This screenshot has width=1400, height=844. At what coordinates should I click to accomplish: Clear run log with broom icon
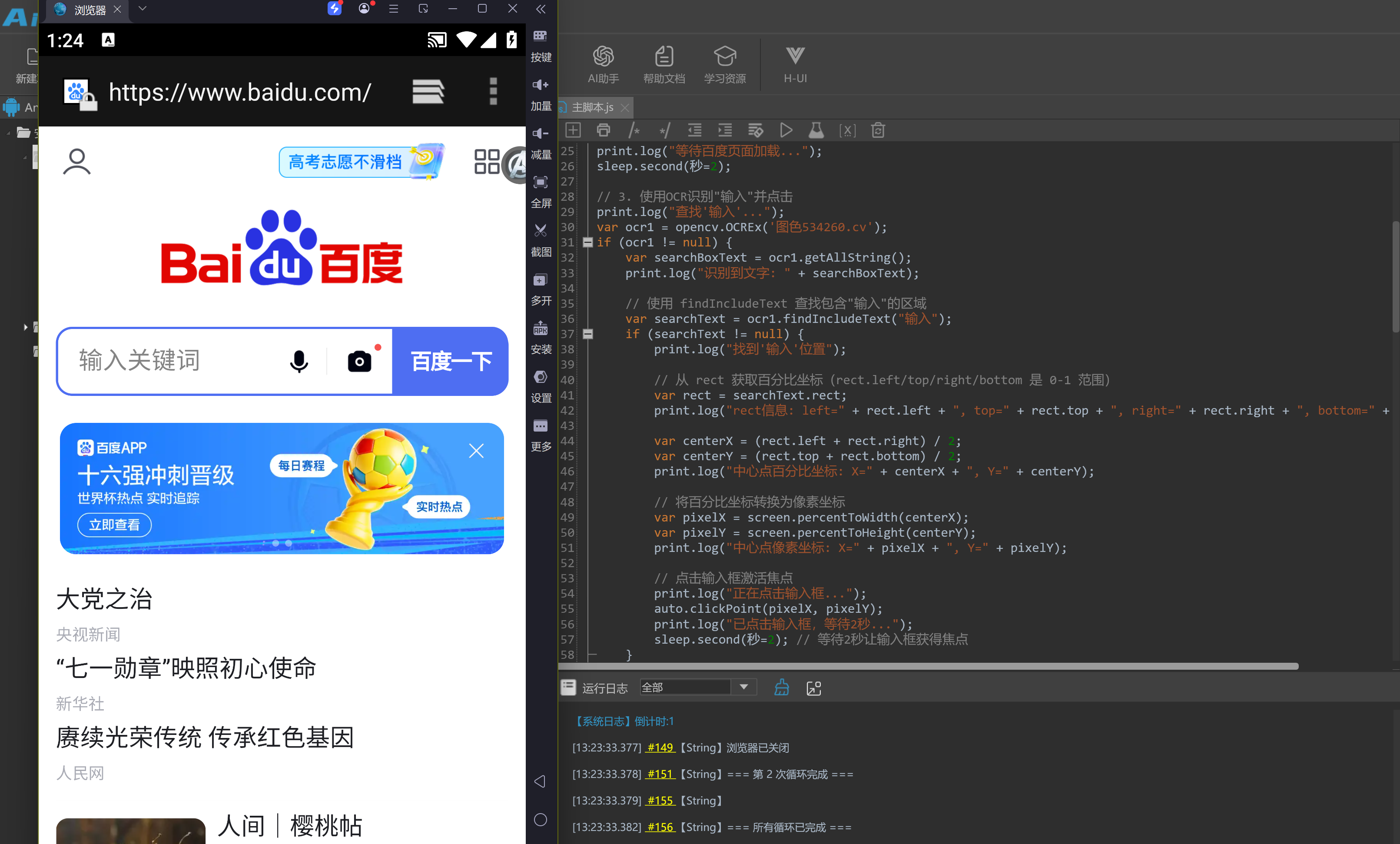tap(781, 687)
